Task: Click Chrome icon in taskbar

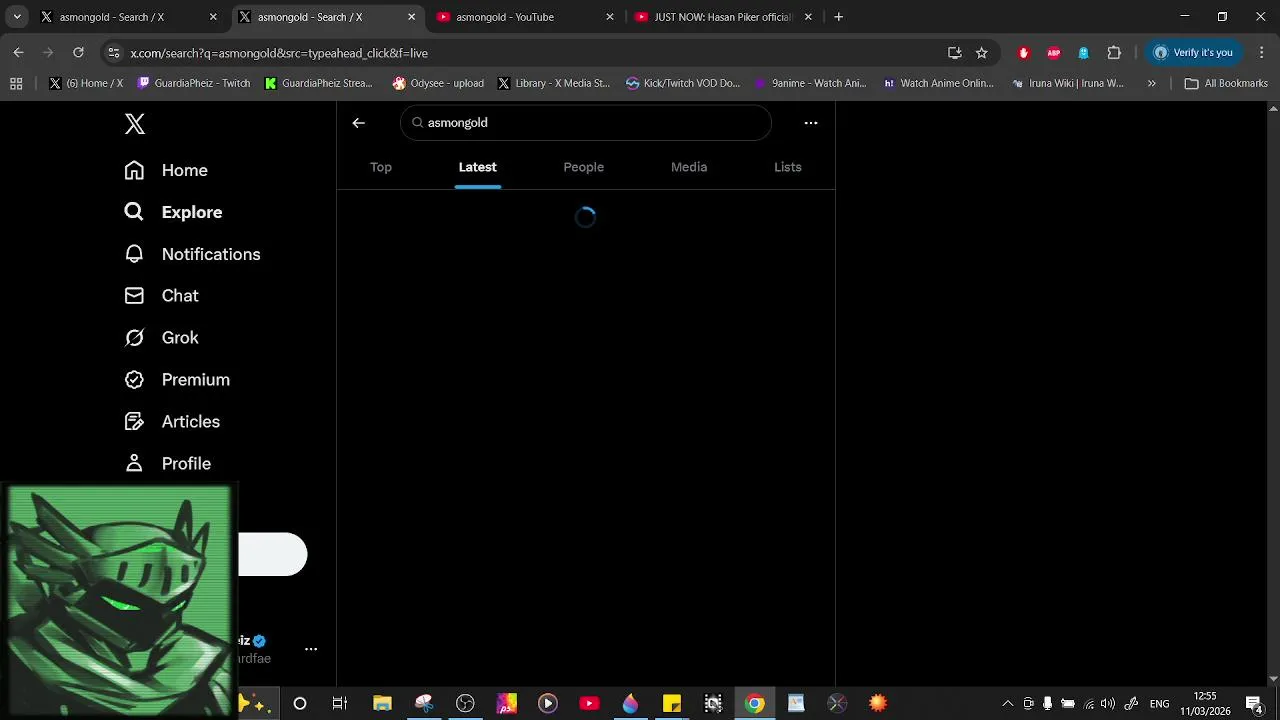Action: [x=755, y=704]
